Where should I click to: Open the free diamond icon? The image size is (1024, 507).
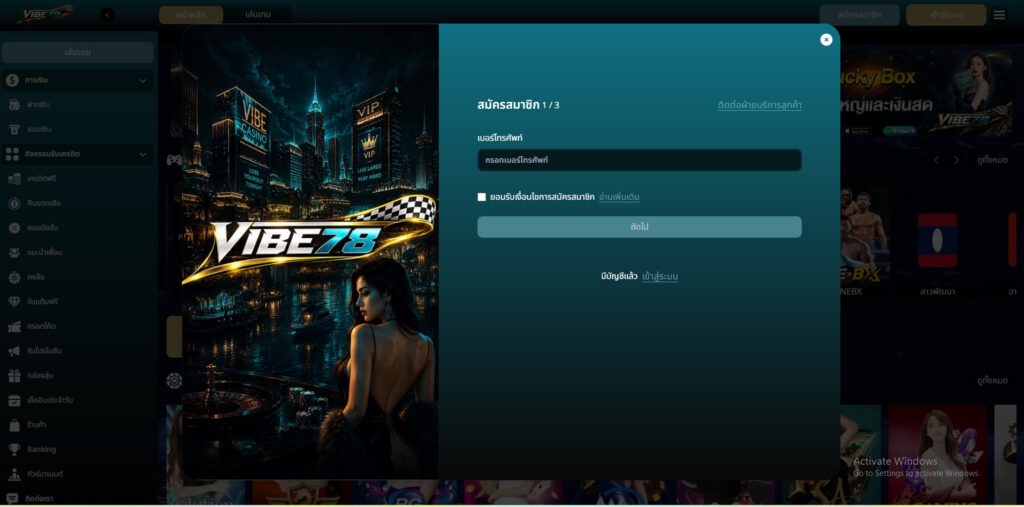pyautogui.click(x=14, y=302)
